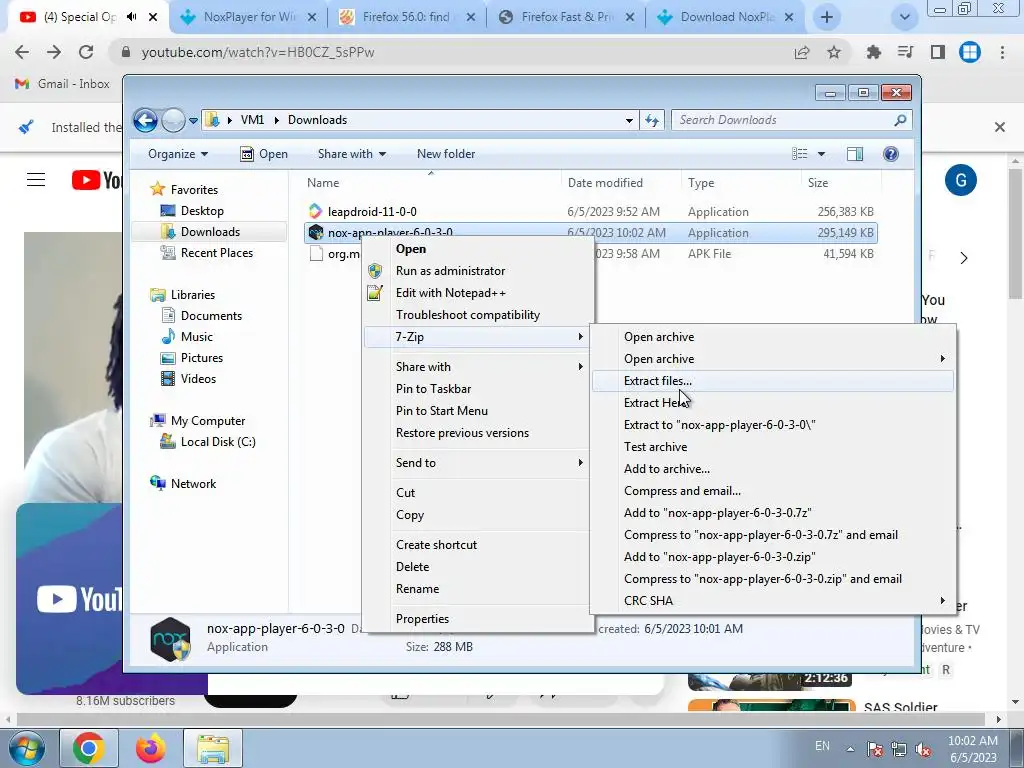This screenshot has width=1024, height=768.
Task: Switch to Firefox 56.0 tab
Action: 407,17
